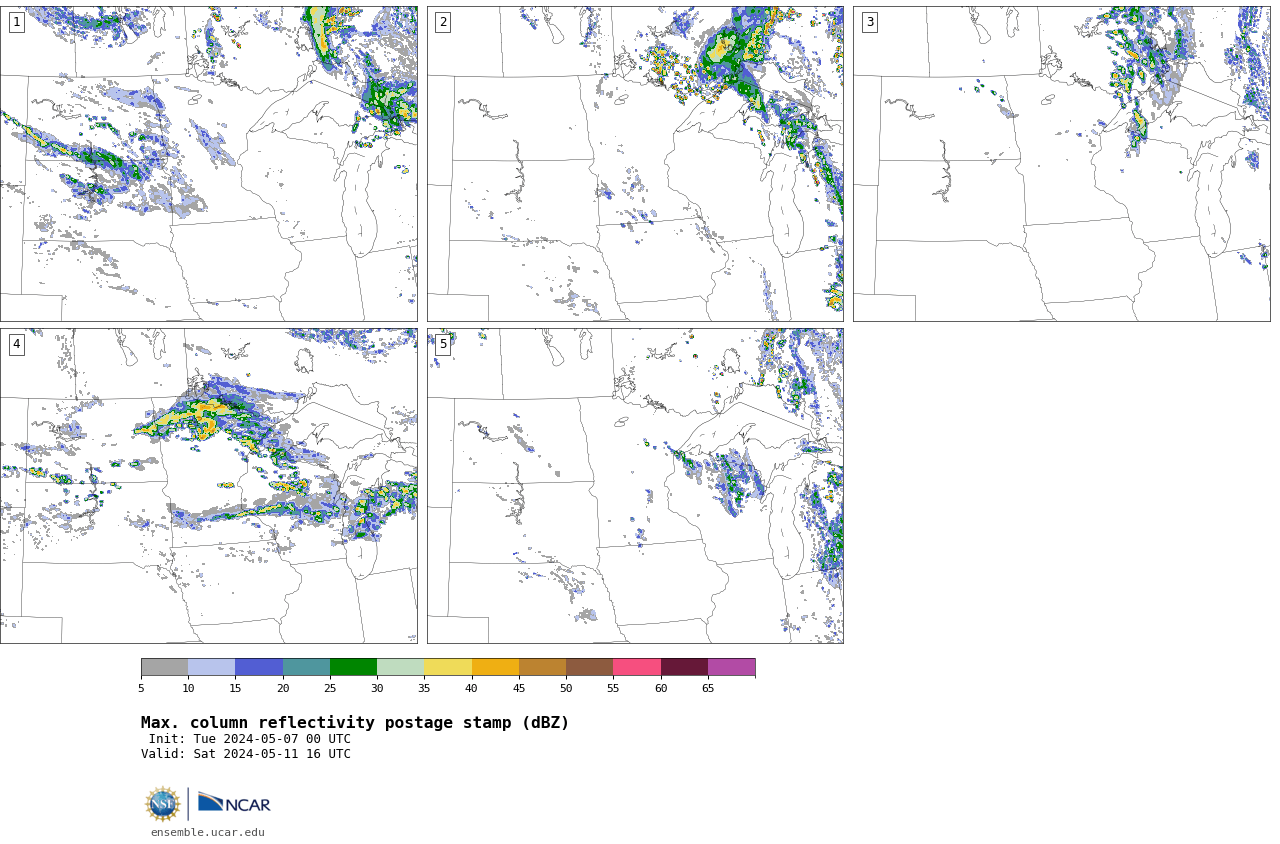
Task: Click the colorbar tick label 25
Action: pos(330,688)
